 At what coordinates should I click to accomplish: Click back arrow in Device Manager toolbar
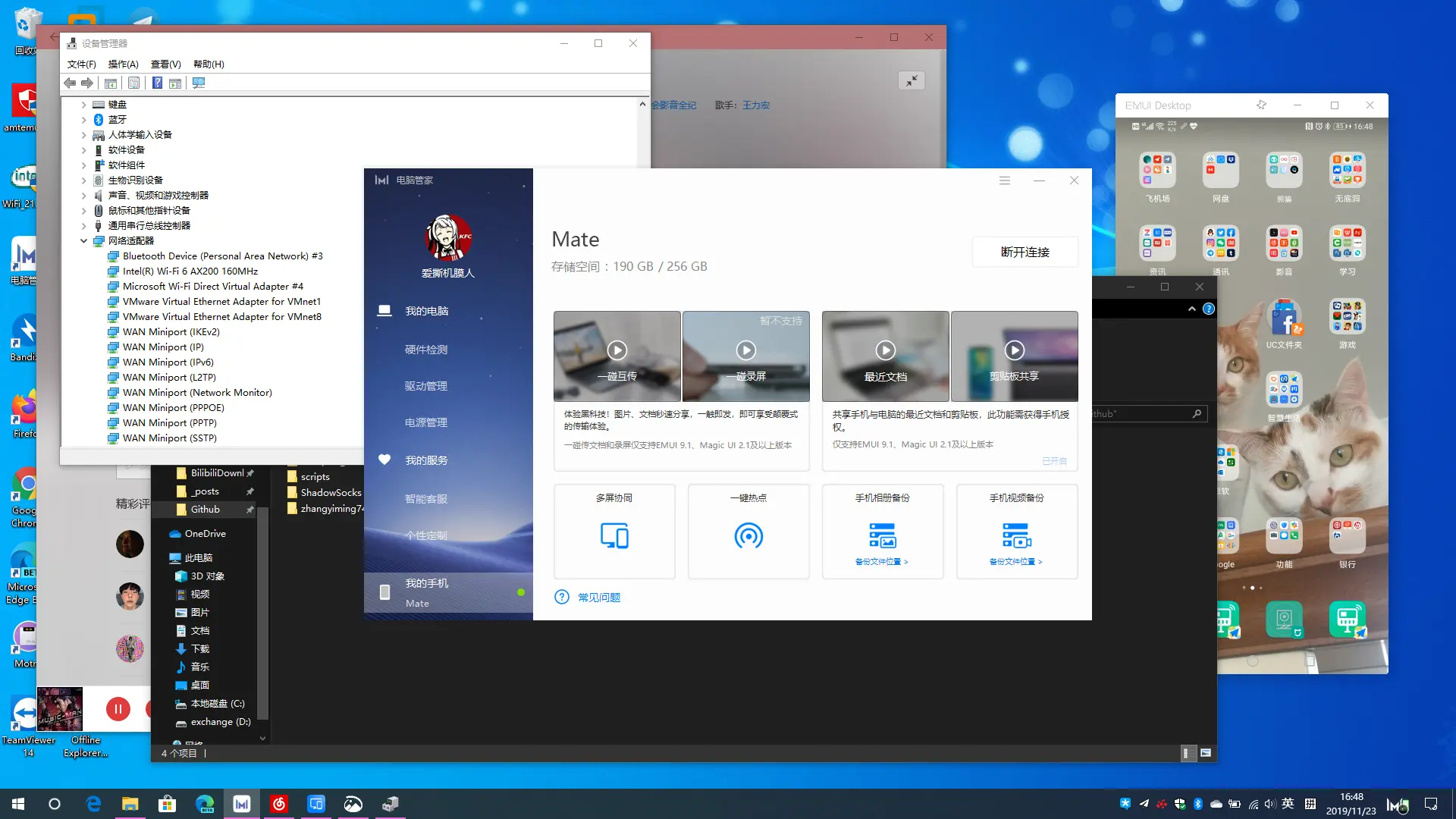pyautogui.click(x=70, y=83)
